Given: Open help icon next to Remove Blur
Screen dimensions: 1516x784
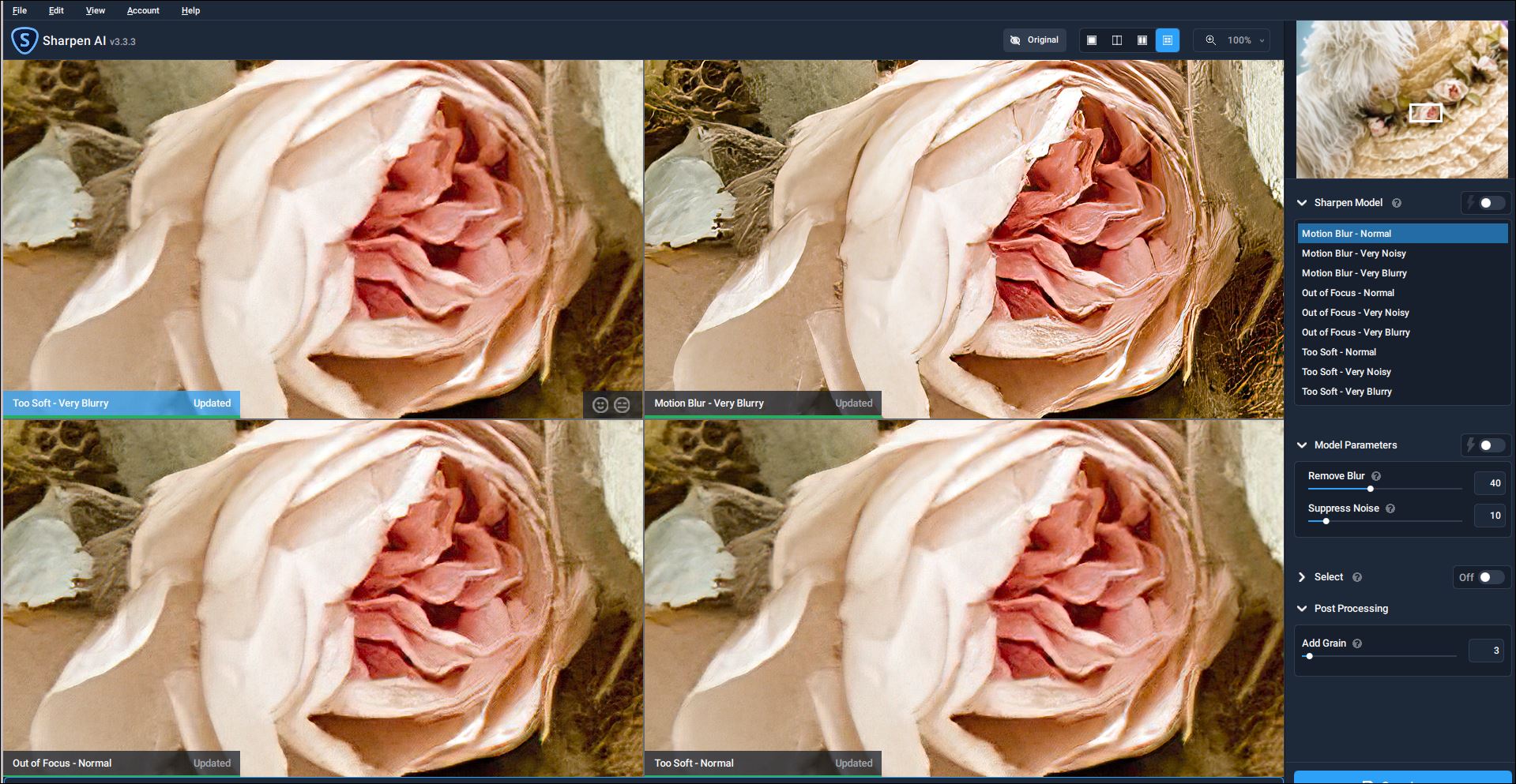Looking at the screenshot, I should coord(1376,476).
